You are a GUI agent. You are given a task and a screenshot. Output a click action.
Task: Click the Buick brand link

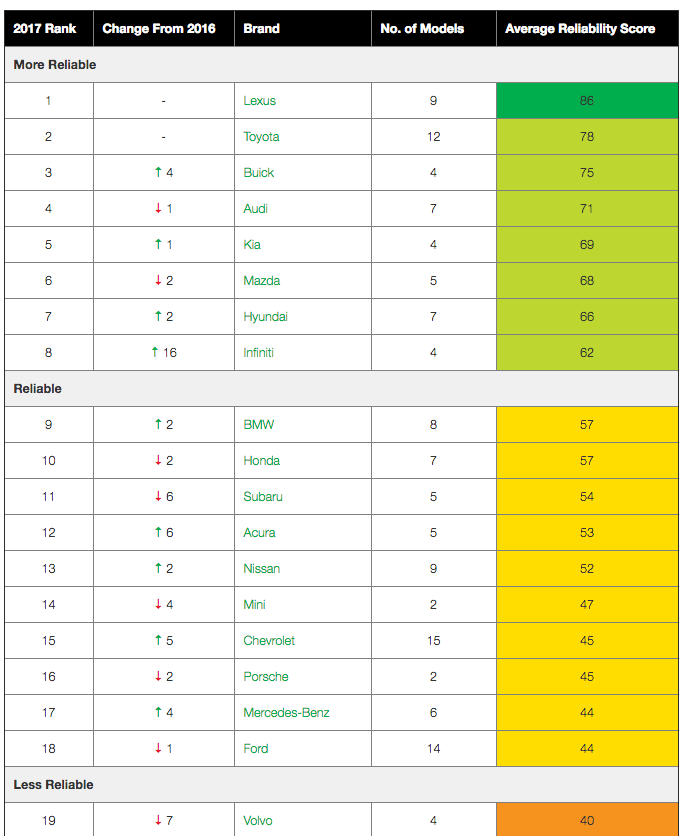pos(259,173)
